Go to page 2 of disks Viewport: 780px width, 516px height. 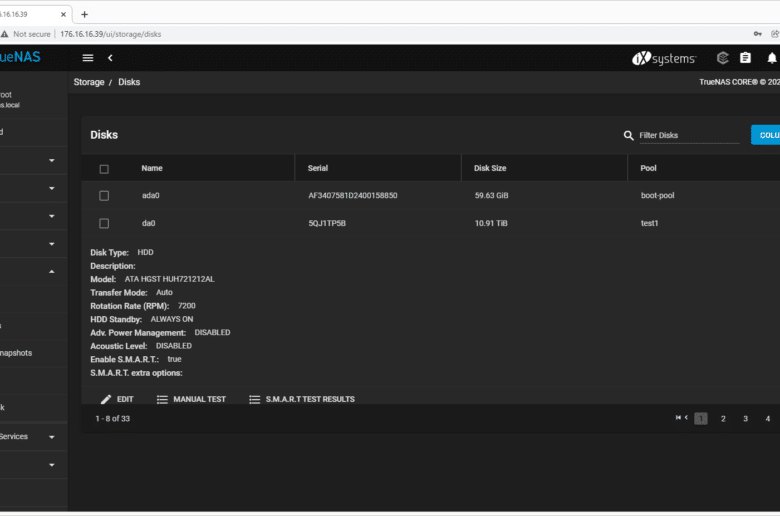tap(723, 419)
